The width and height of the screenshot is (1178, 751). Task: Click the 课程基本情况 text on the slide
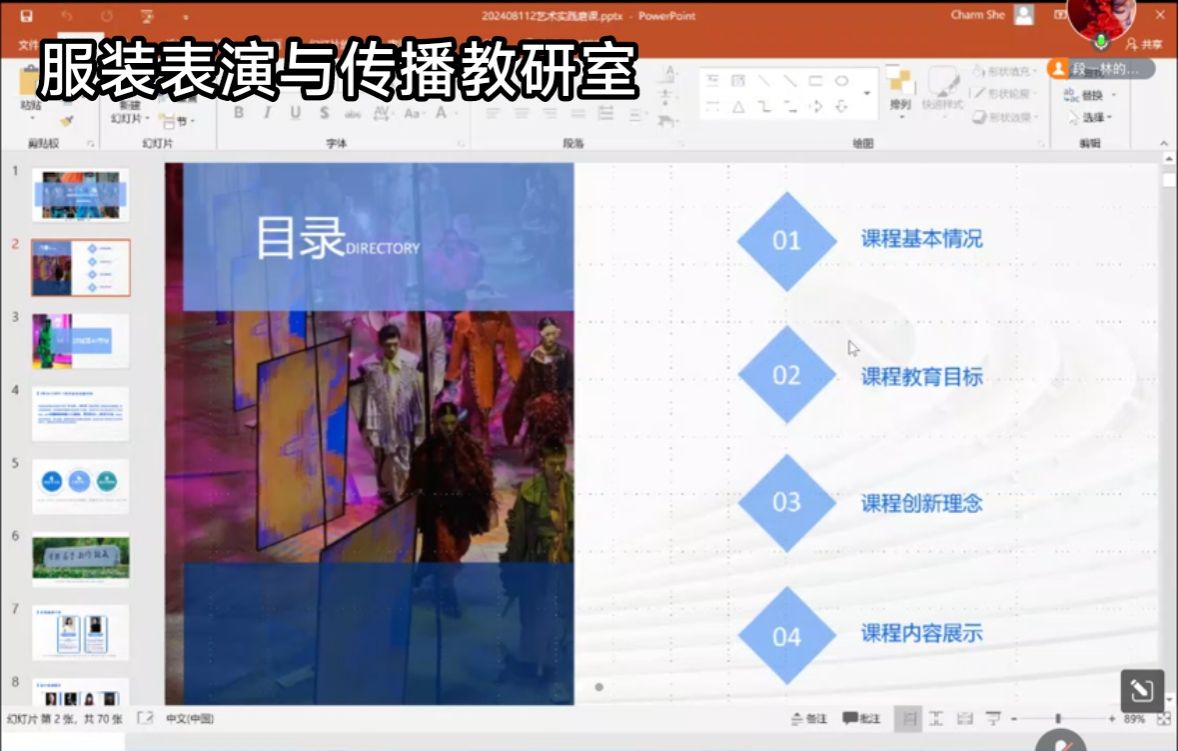pos(922,240)
